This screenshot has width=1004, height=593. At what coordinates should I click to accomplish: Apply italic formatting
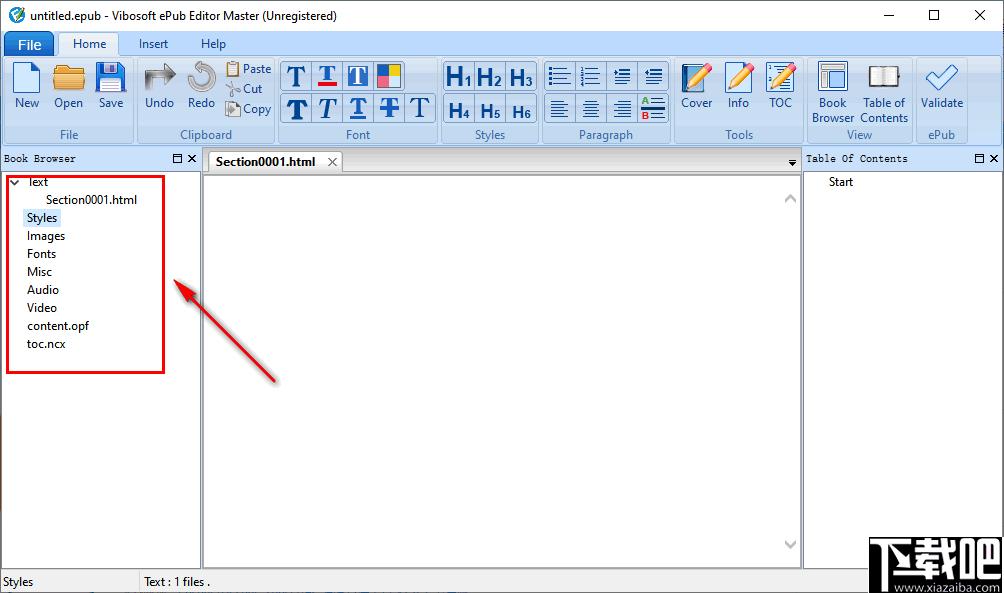[x=327, y=108]
